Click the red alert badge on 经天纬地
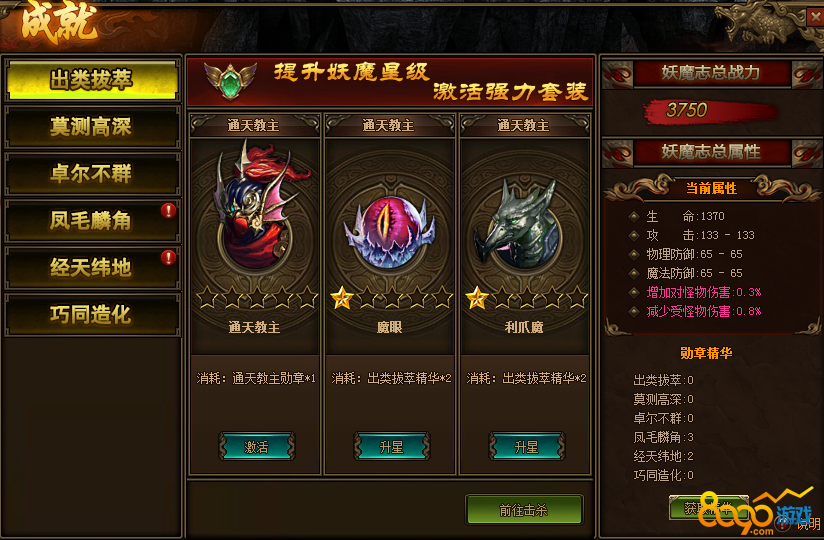Image resolution: width=824 pixels, height=540 pixels. coord(168,258)
